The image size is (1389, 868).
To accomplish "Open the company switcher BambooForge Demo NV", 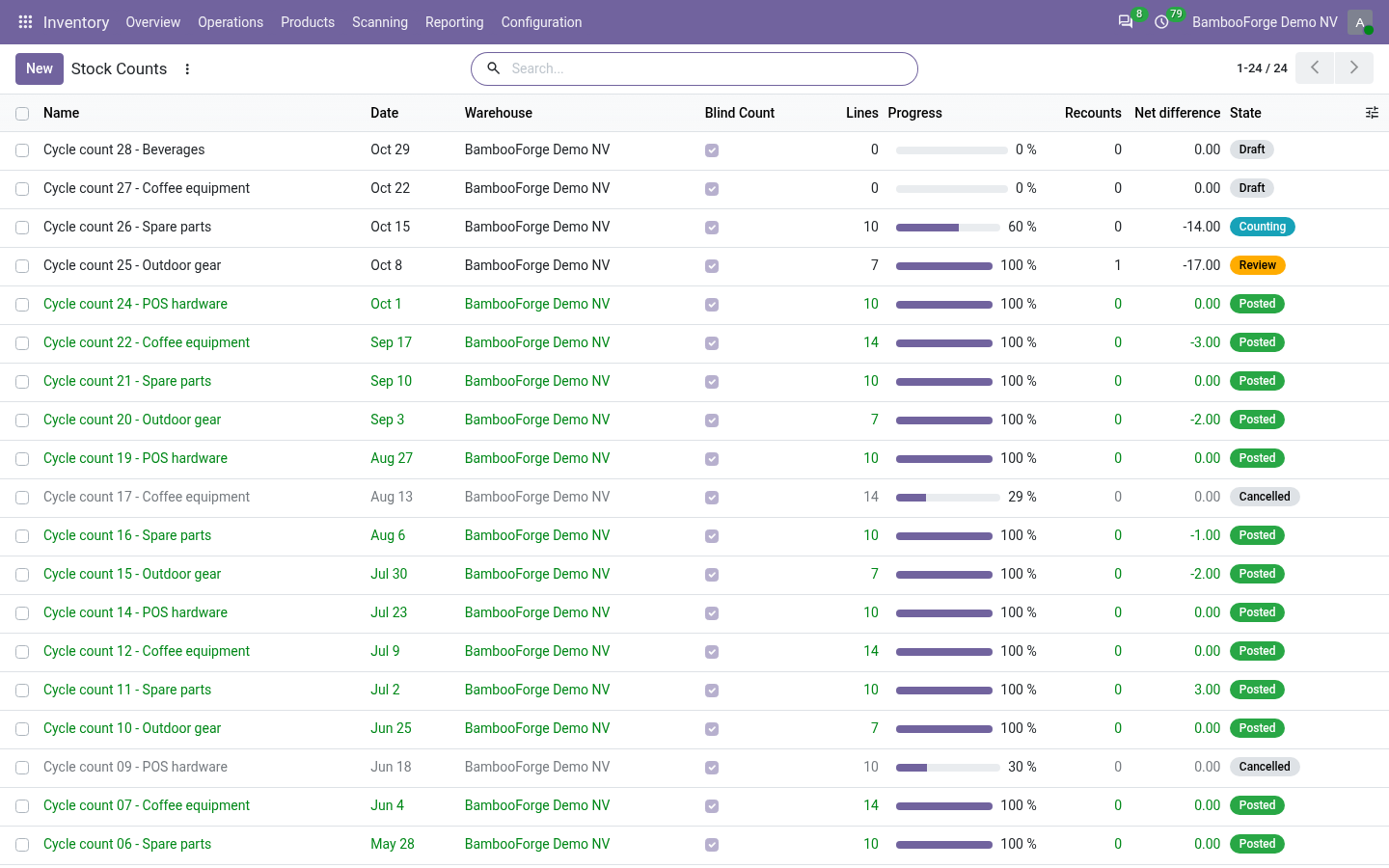I will (x=1265, y=21).
